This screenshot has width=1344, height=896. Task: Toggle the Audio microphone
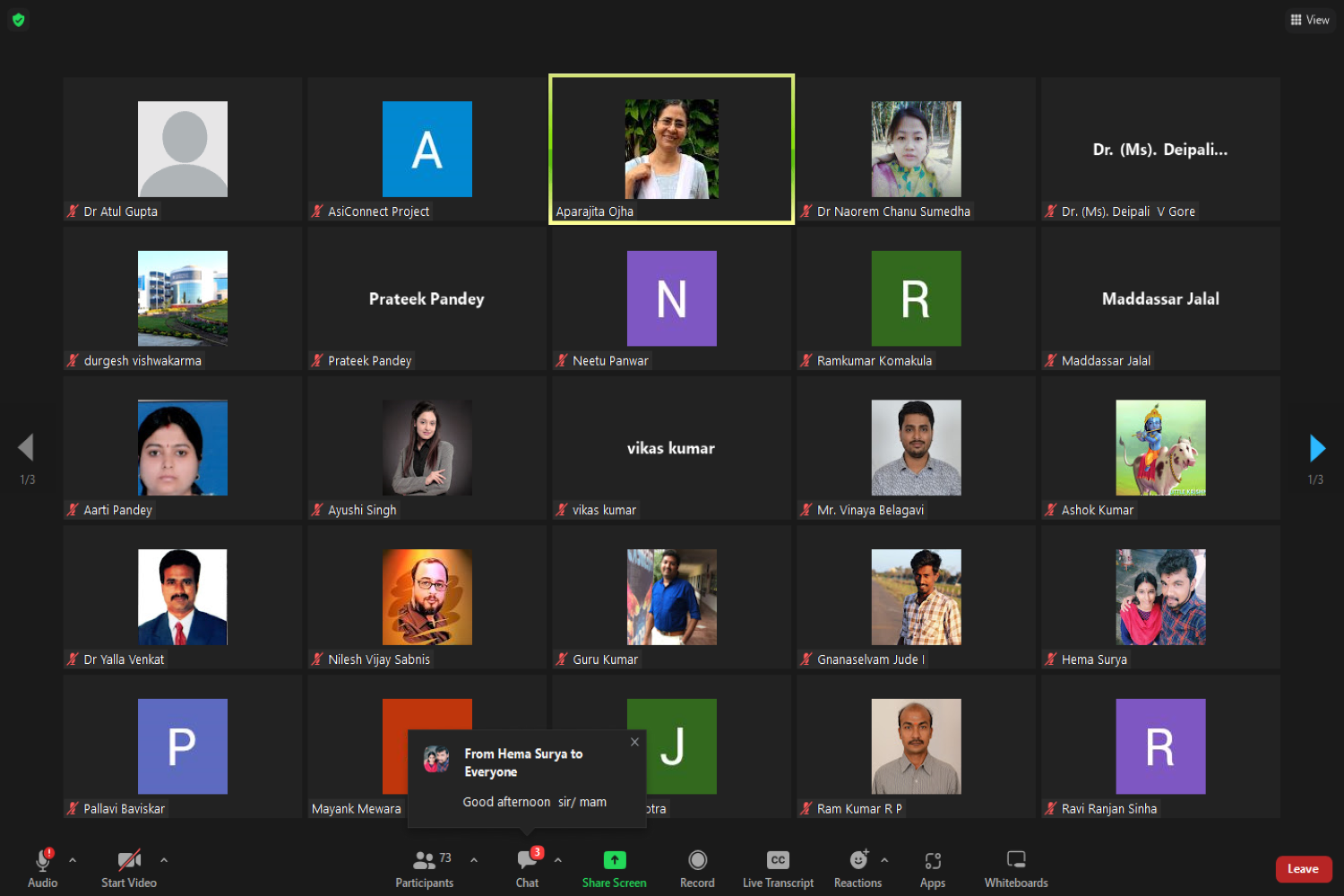(x=42, y=867)
